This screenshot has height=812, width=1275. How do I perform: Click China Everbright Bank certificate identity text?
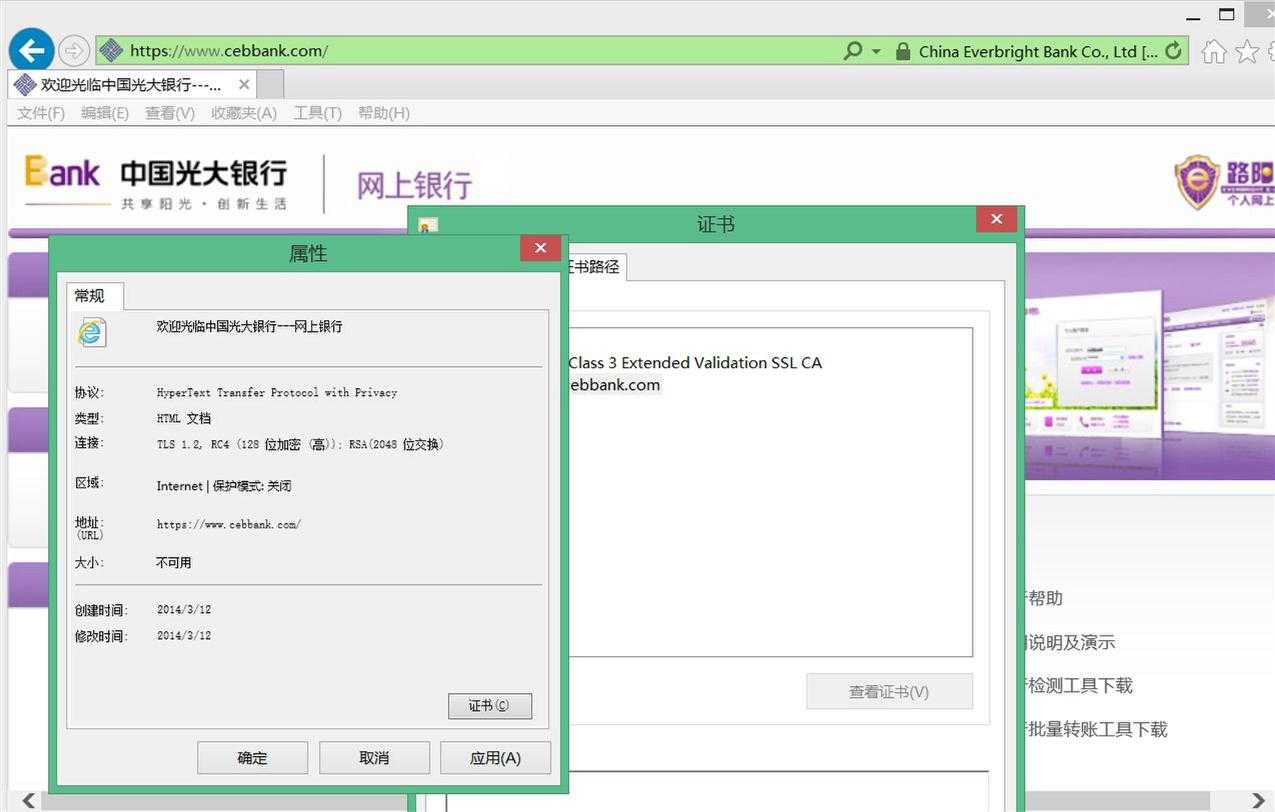click(x=1038, y=51)
